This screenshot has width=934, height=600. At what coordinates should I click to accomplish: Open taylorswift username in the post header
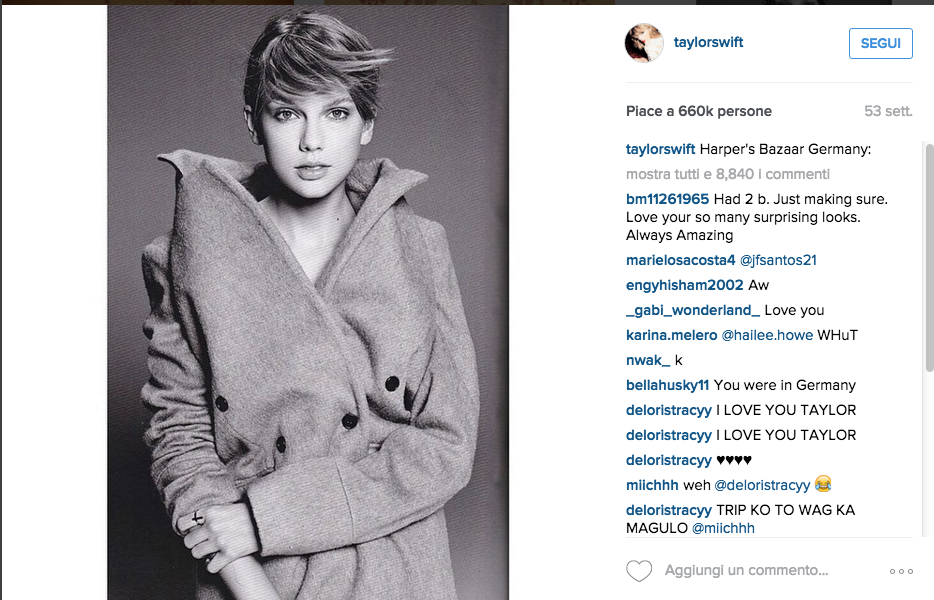click(x=708, y=42)
